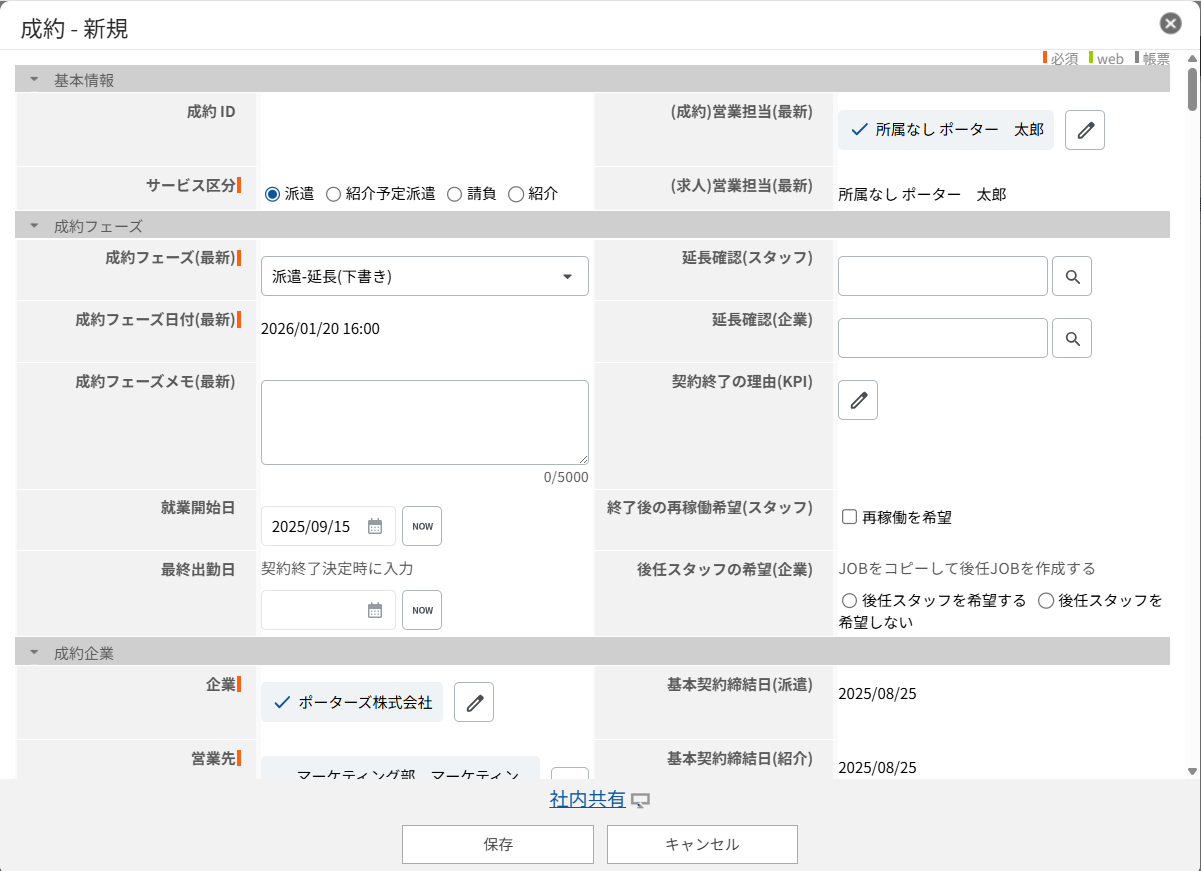Screen dimensions: 1201x871
Task: Click into the 成約フェーズメモ text area
Action: click(x=424, y=422)
